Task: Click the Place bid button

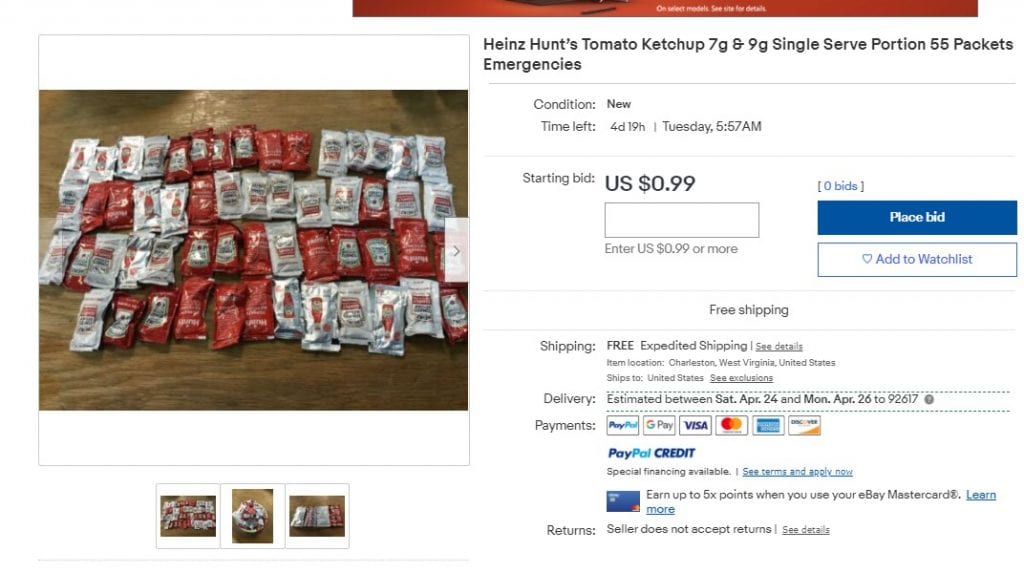Action: click(917, 218)
